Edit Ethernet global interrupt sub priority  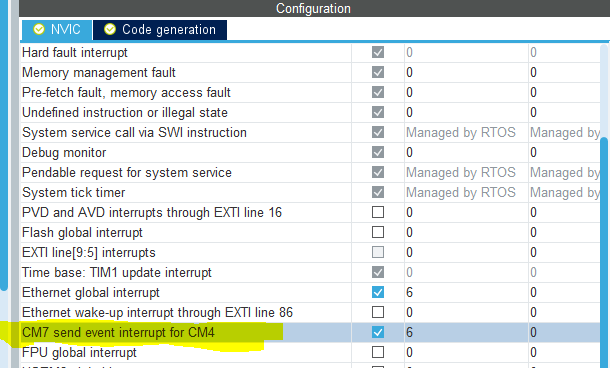click(564, 292)
